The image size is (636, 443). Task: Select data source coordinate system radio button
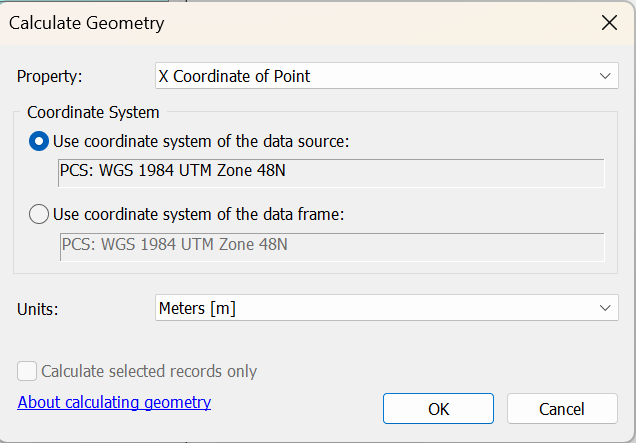[39, 142]
